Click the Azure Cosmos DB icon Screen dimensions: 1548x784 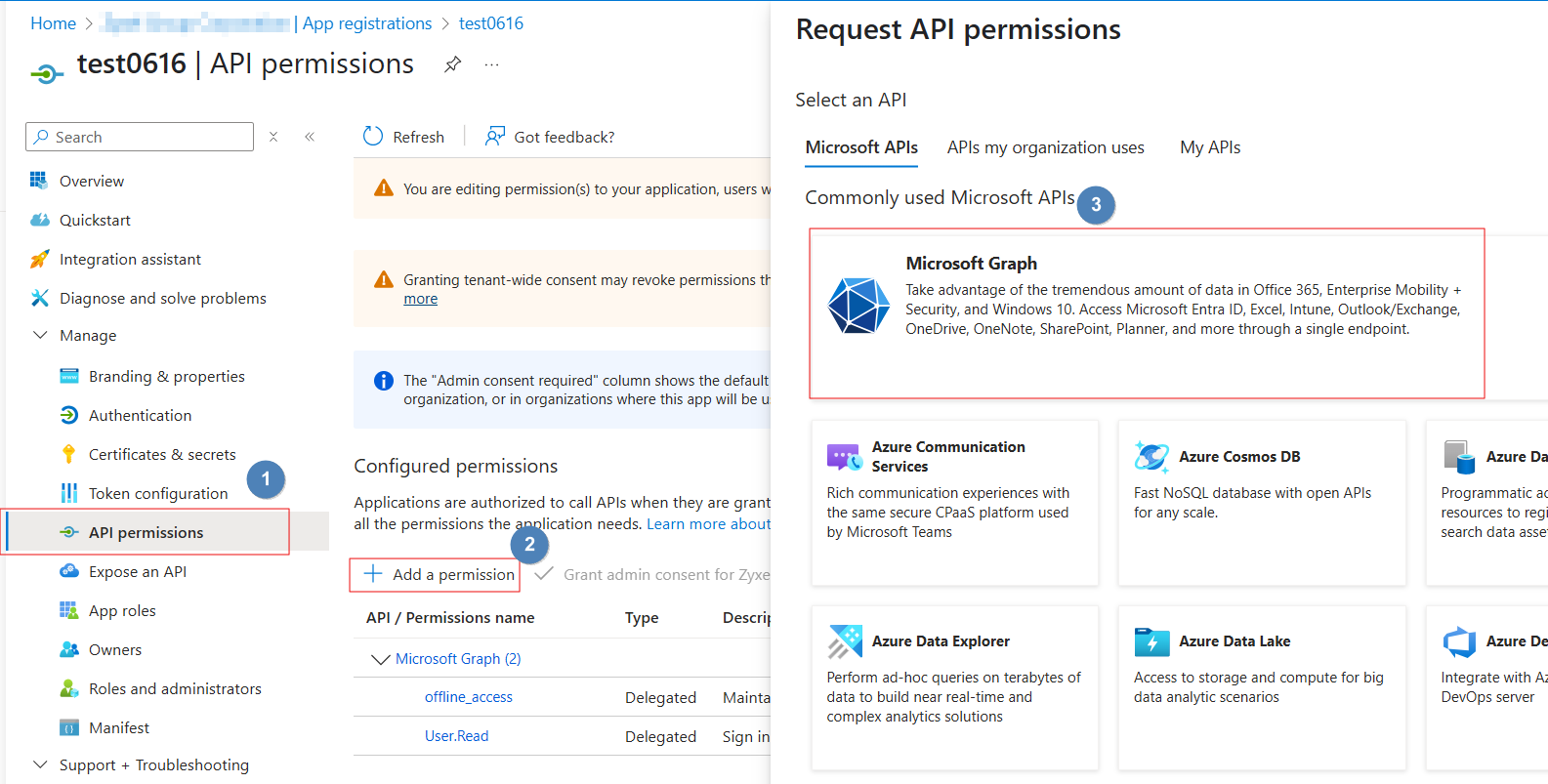(1151, 456)
